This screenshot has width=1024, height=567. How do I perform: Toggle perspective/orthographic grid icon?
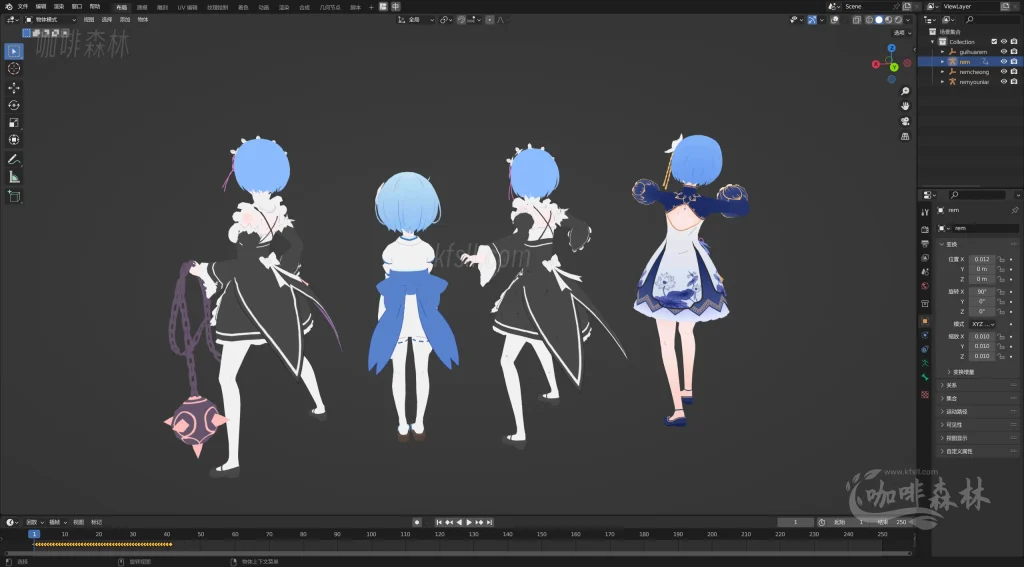905,137
